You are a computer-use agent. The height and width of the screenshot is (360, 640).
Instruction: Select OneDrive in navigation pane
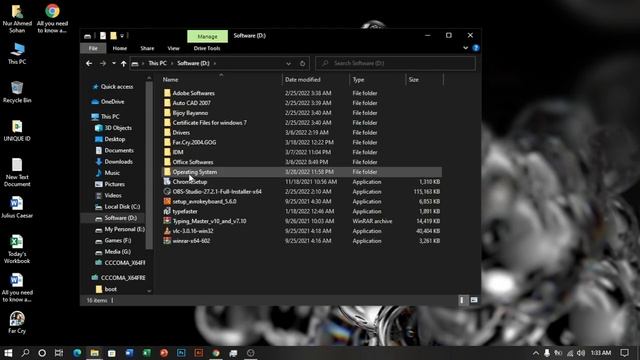112,102
